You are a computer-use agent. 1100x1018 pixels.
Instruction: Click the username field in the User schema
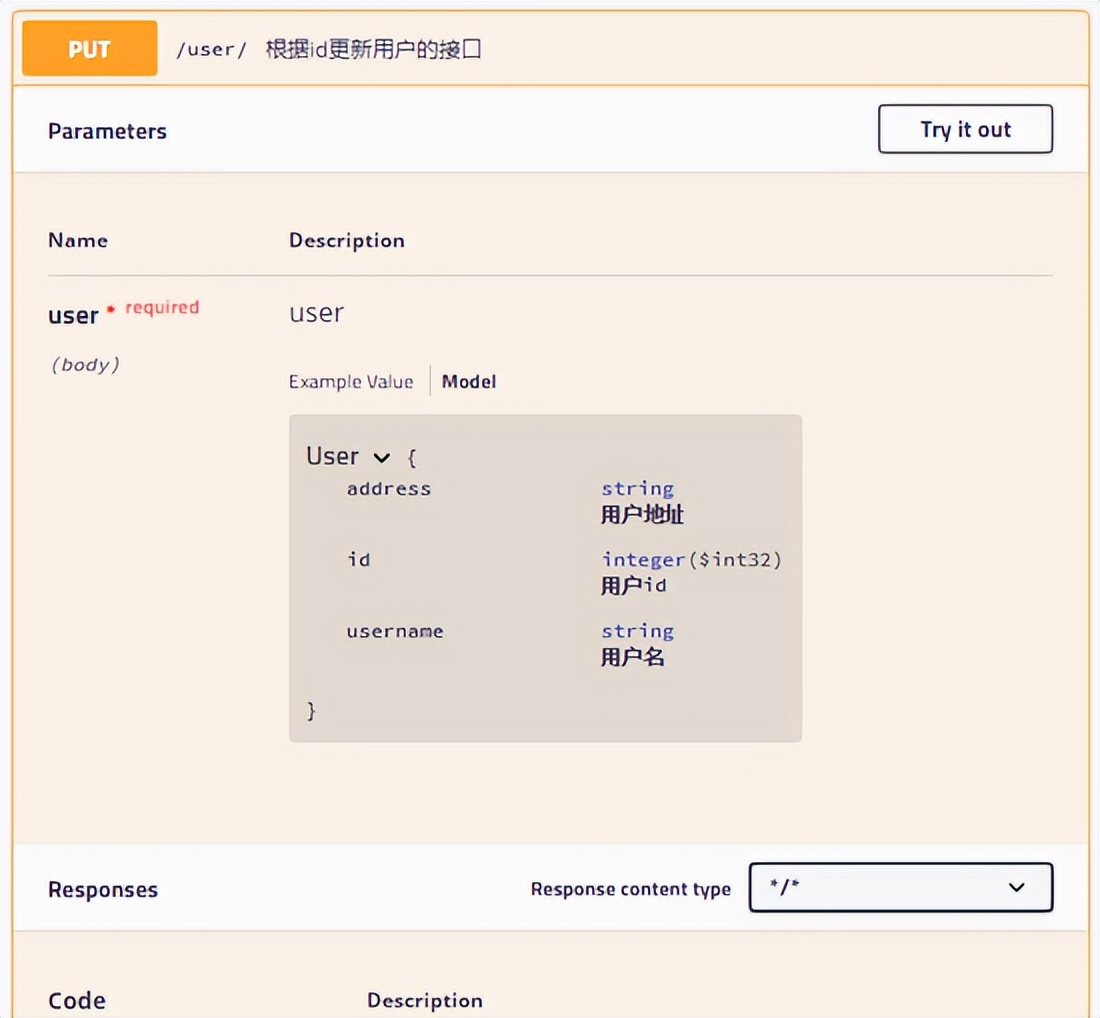(395, 631)
